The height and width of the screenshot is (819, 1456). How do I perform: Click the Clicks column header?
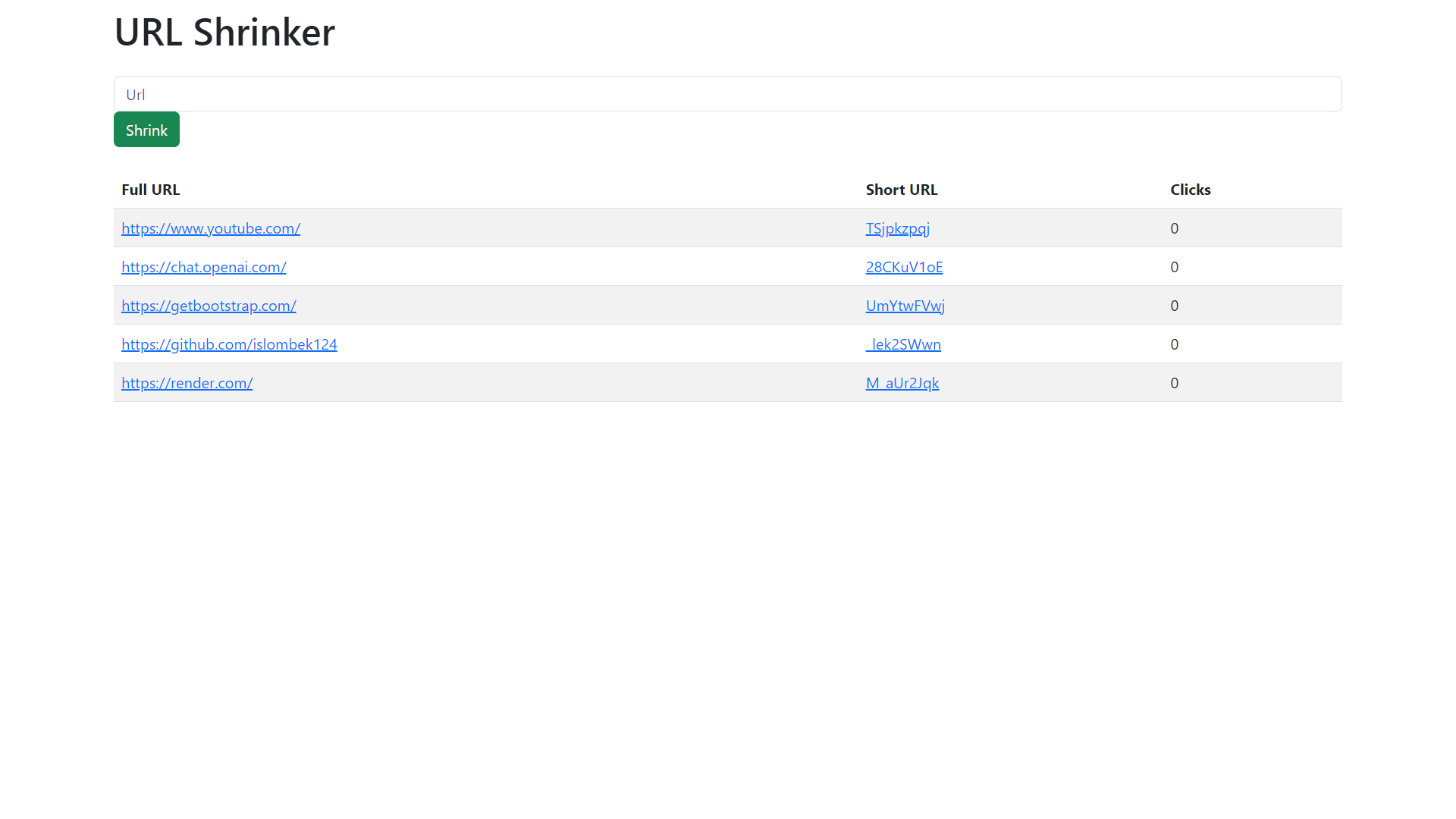click(x=1190, y=190)
